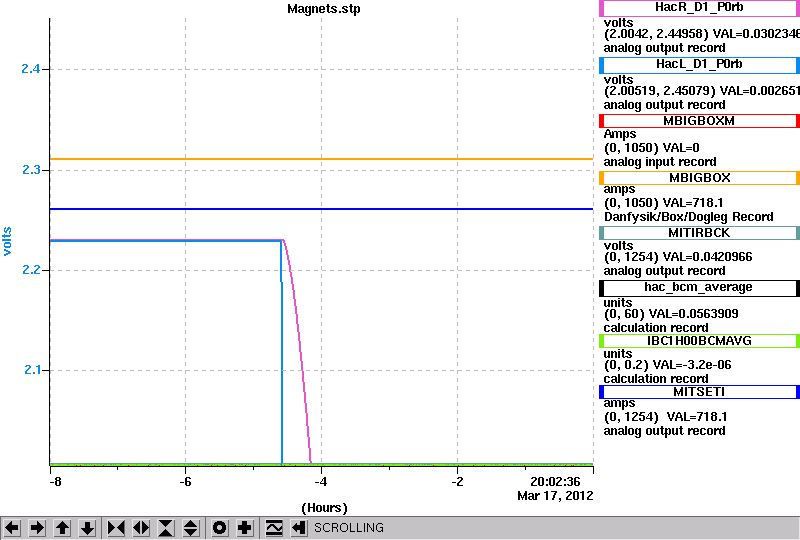Click MITIRBCK value VAL=0.0420966
800x540 pixels.
coord(707,257)
